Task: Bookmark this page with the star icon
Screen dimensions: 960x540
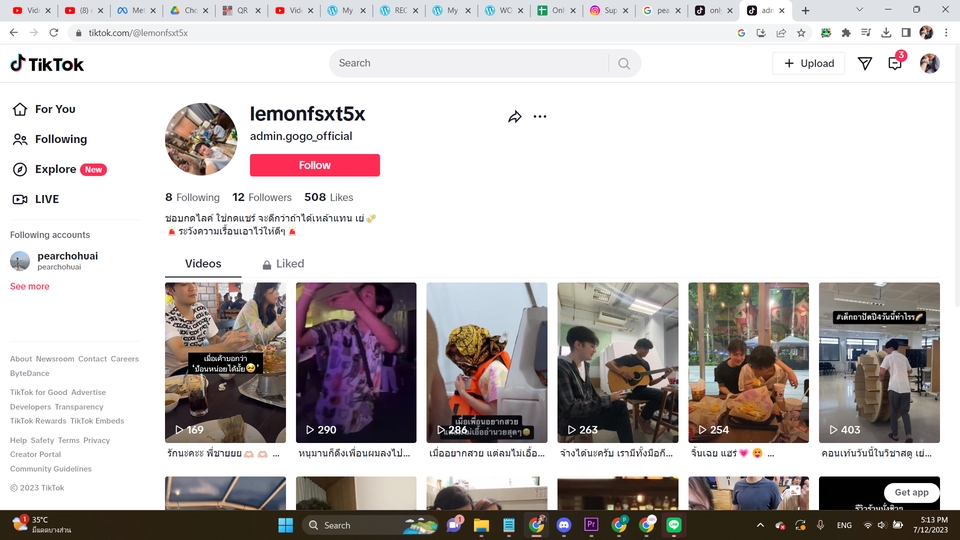Action: [801, 33]
